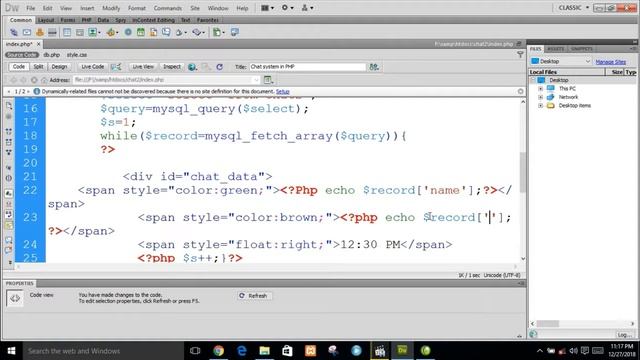
Task: Open the Commands menu
Action: (167, 8)
